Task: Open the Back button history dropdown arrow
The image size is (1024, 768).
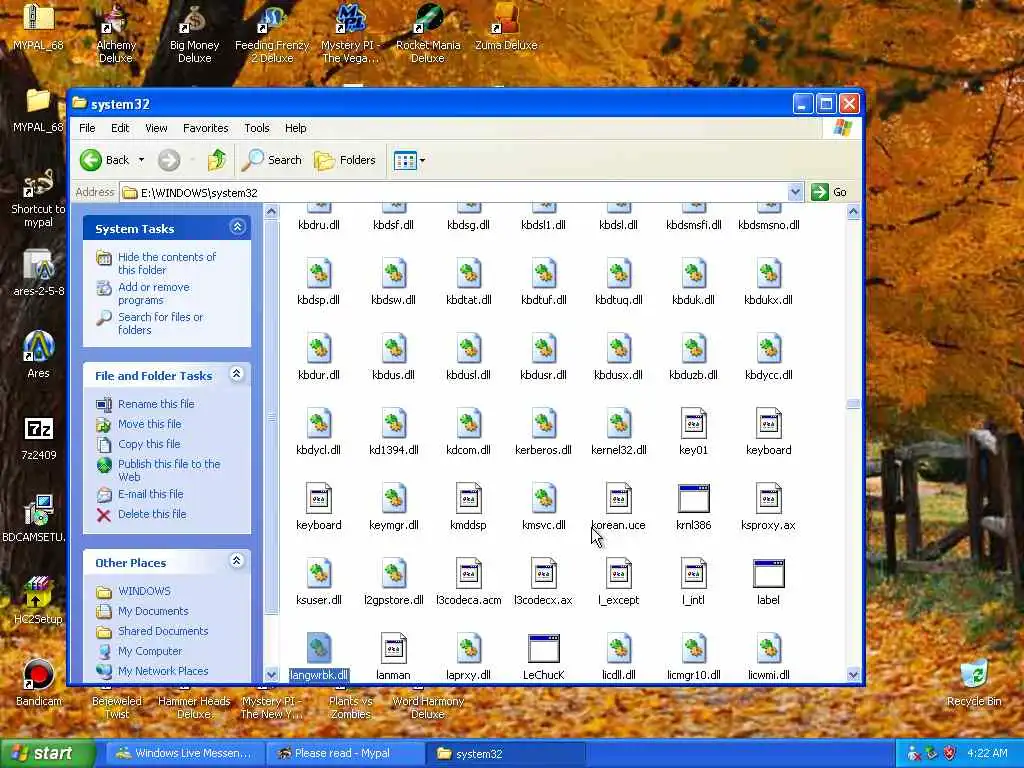Action: point(141,160)
